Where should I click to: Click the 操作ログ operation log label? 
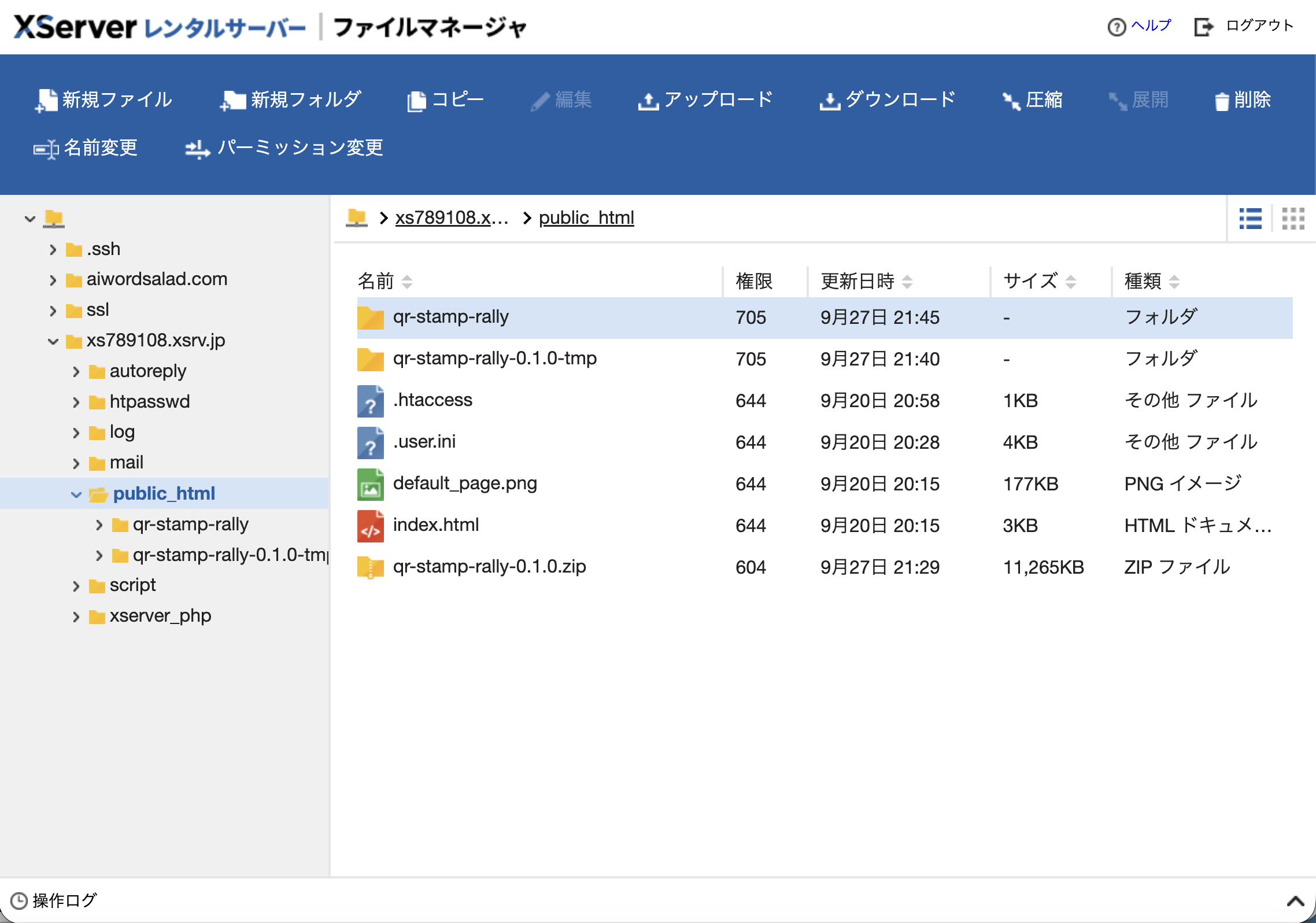point(64,900)
